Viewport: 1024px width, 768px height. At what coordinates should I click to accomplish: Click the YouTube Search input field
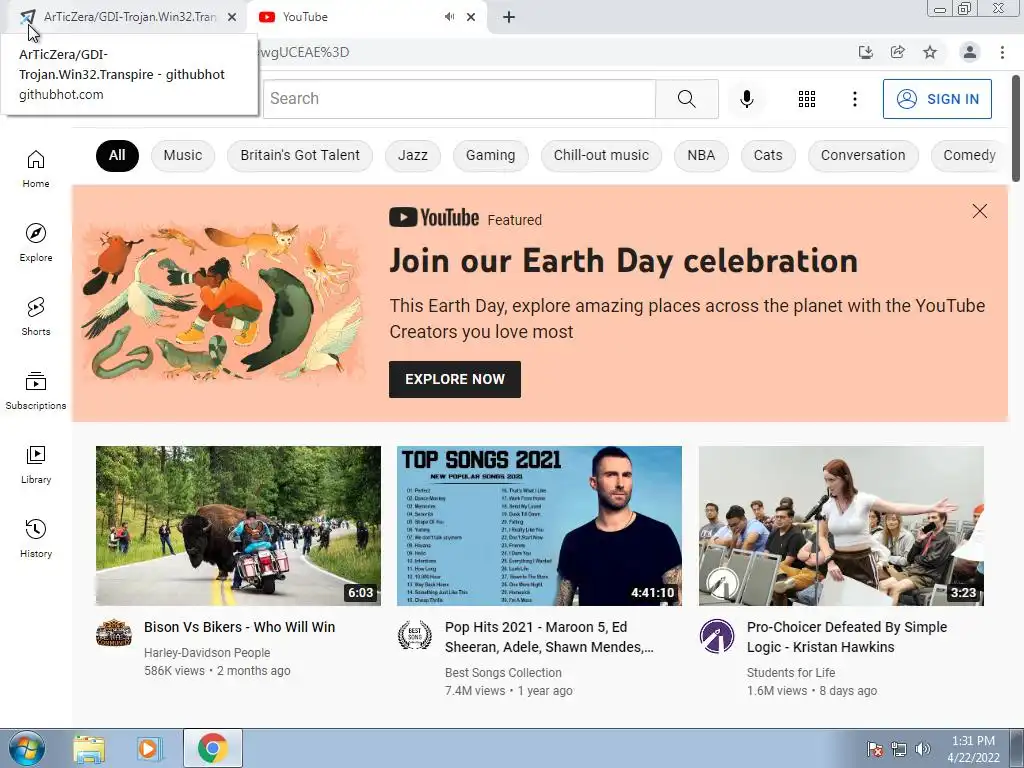459,99
